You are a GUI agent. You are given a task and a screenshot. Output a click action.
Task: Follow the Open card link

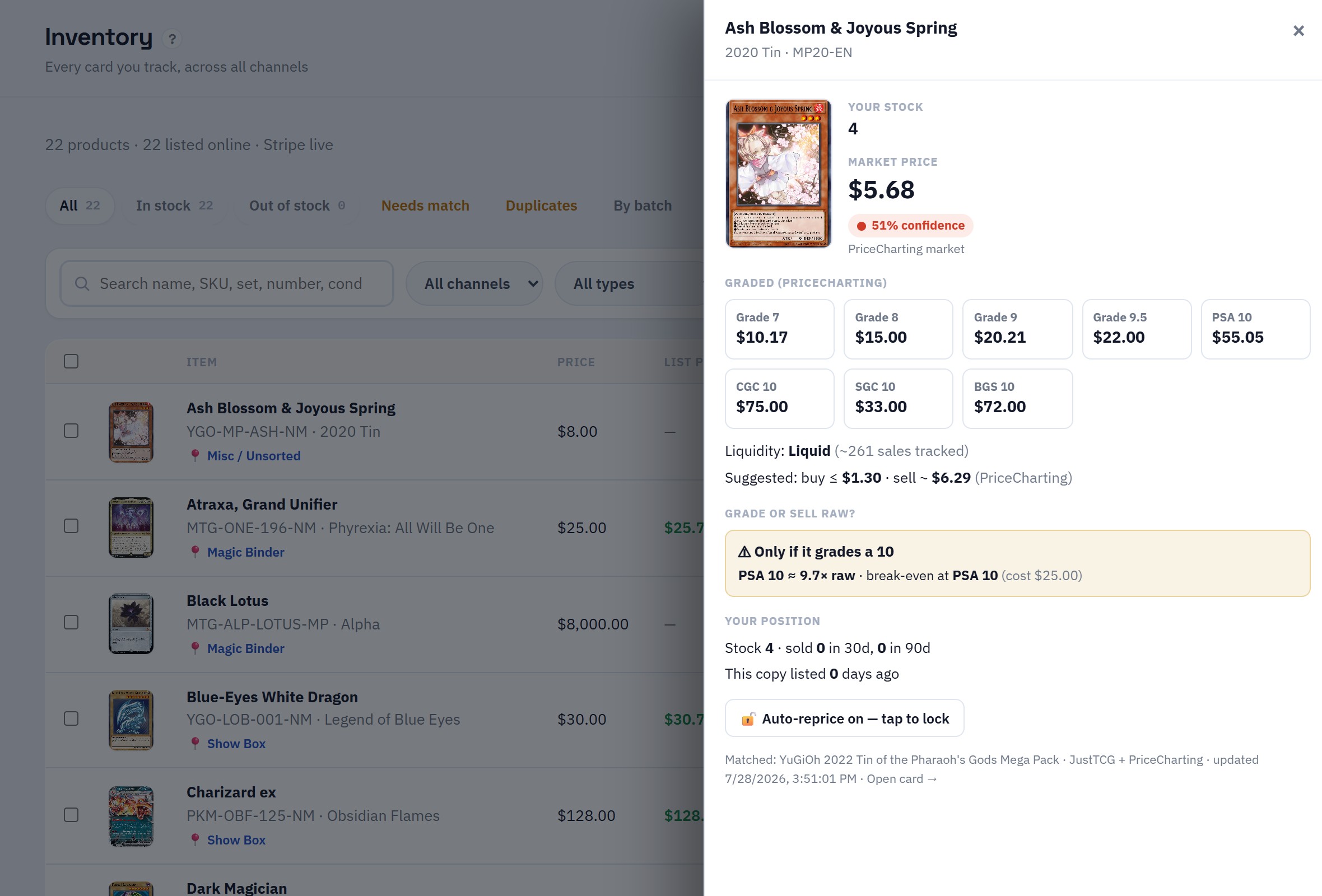(902, 779)
